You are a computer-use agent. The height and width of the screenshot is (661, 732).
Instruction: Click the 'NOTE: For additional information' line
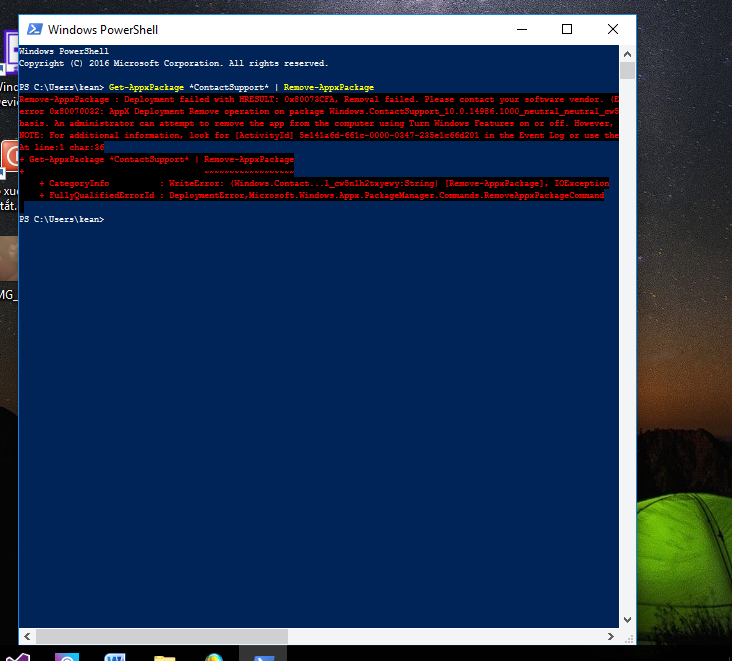[x=319, y=135]
